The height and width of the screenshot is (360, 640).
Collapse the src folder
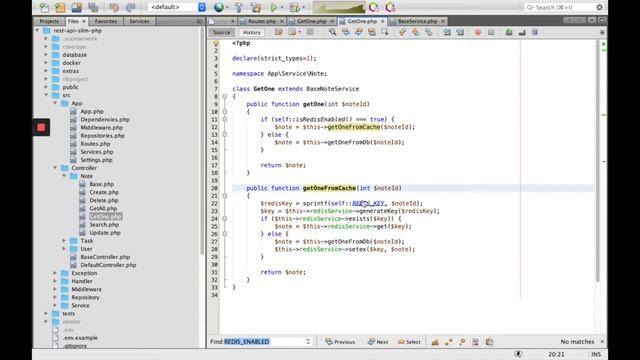[46, 95]
